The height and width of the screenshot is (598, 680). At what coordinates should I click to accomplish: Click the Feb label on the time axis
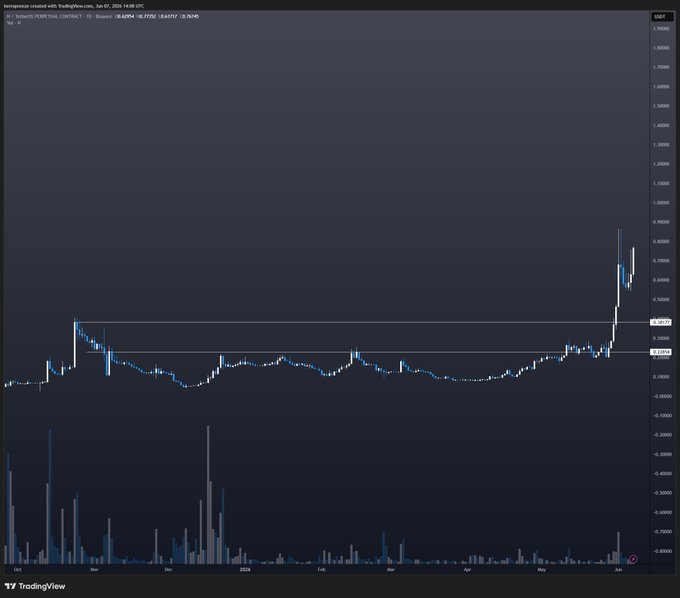tap(321, 569)
